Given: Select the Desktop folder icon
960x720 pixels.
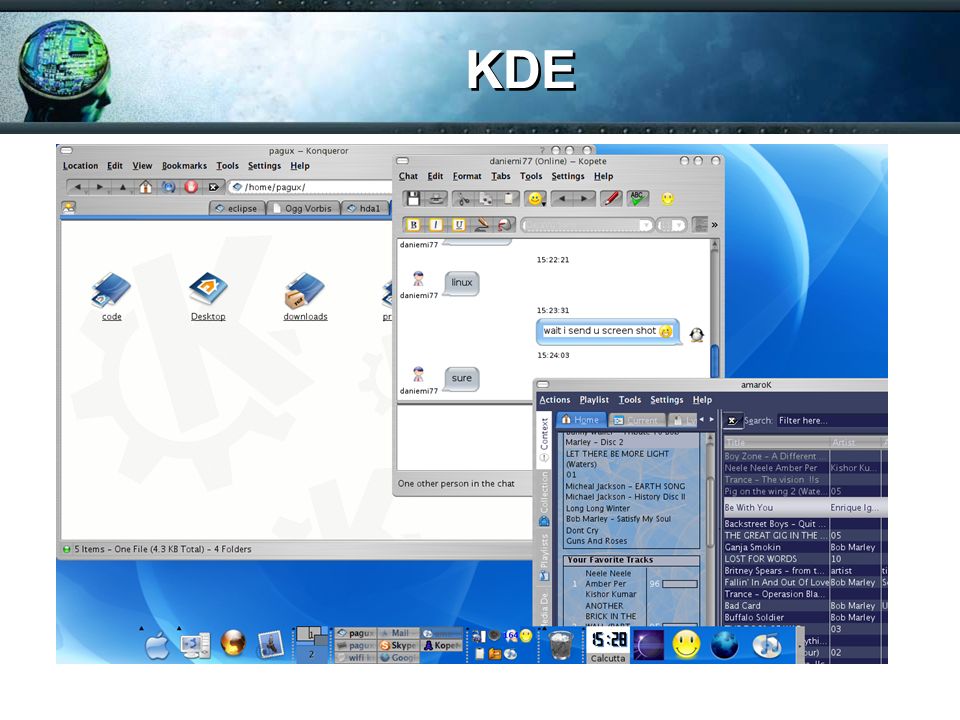Looking at the screenshot, I should click(208, 297).
